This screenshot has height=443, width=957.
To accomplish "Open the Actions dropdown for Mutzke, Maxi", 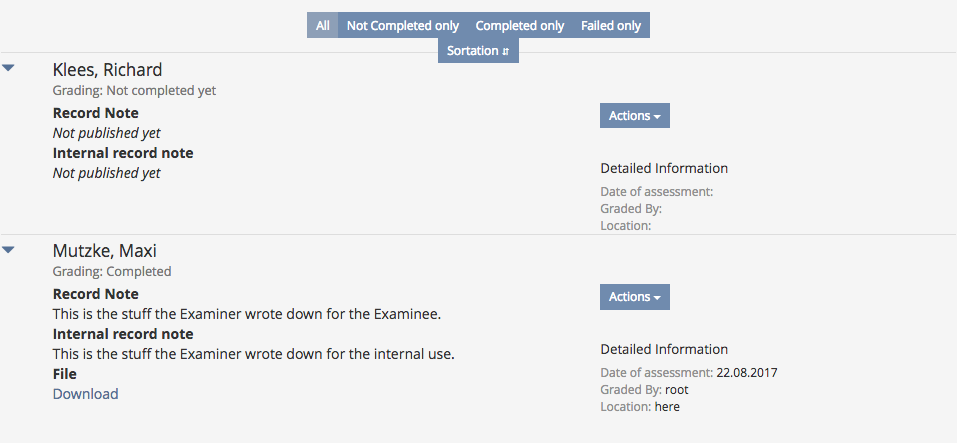I will [635, 297].
